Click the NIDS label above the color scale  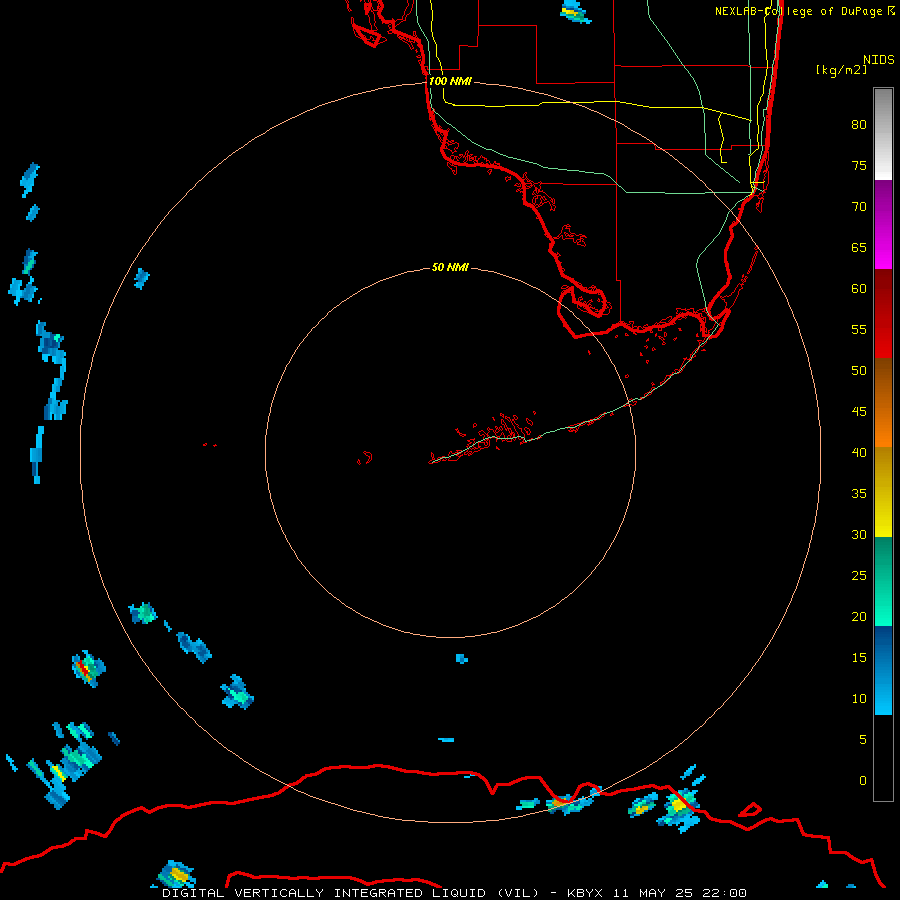tap(878, 60)
